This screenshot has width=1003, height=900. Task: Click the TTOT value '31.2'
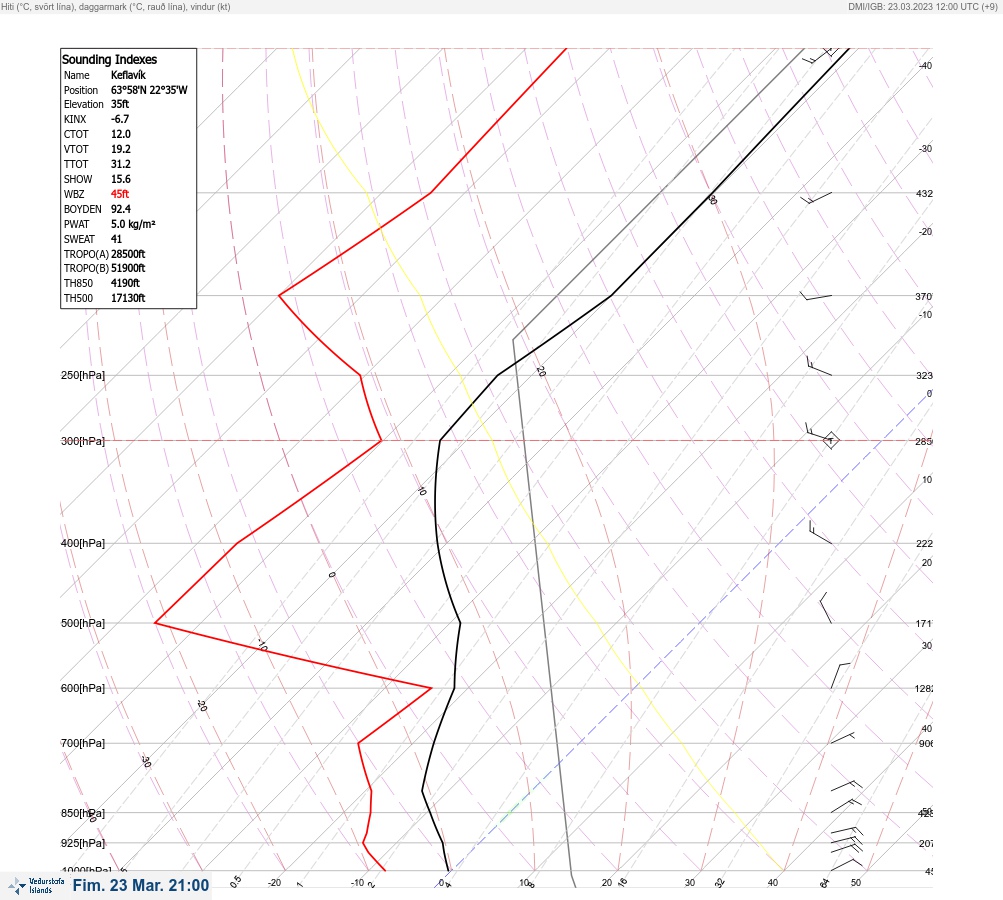click(120, 164)
